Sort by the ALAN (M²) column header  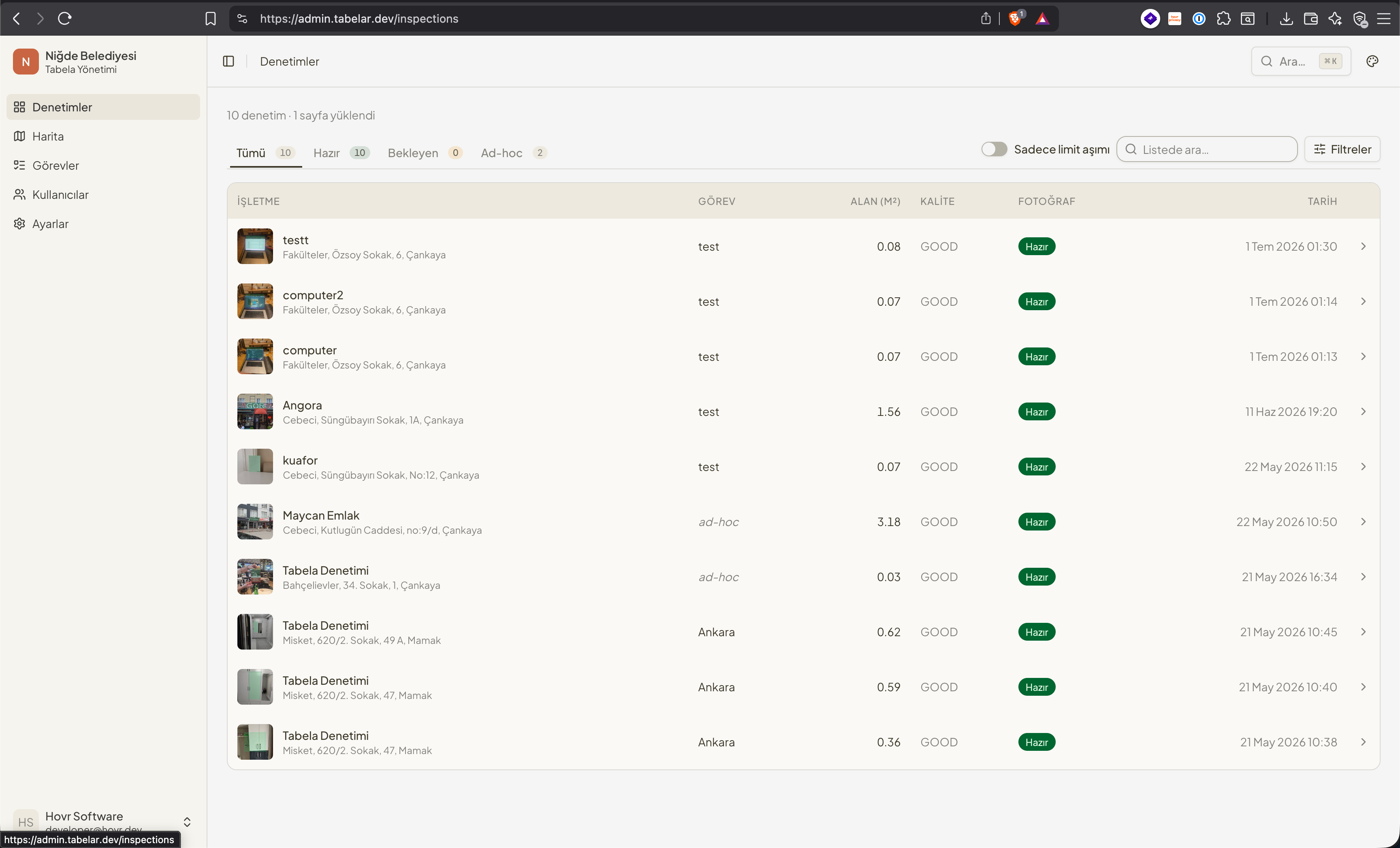coord(875,201)
